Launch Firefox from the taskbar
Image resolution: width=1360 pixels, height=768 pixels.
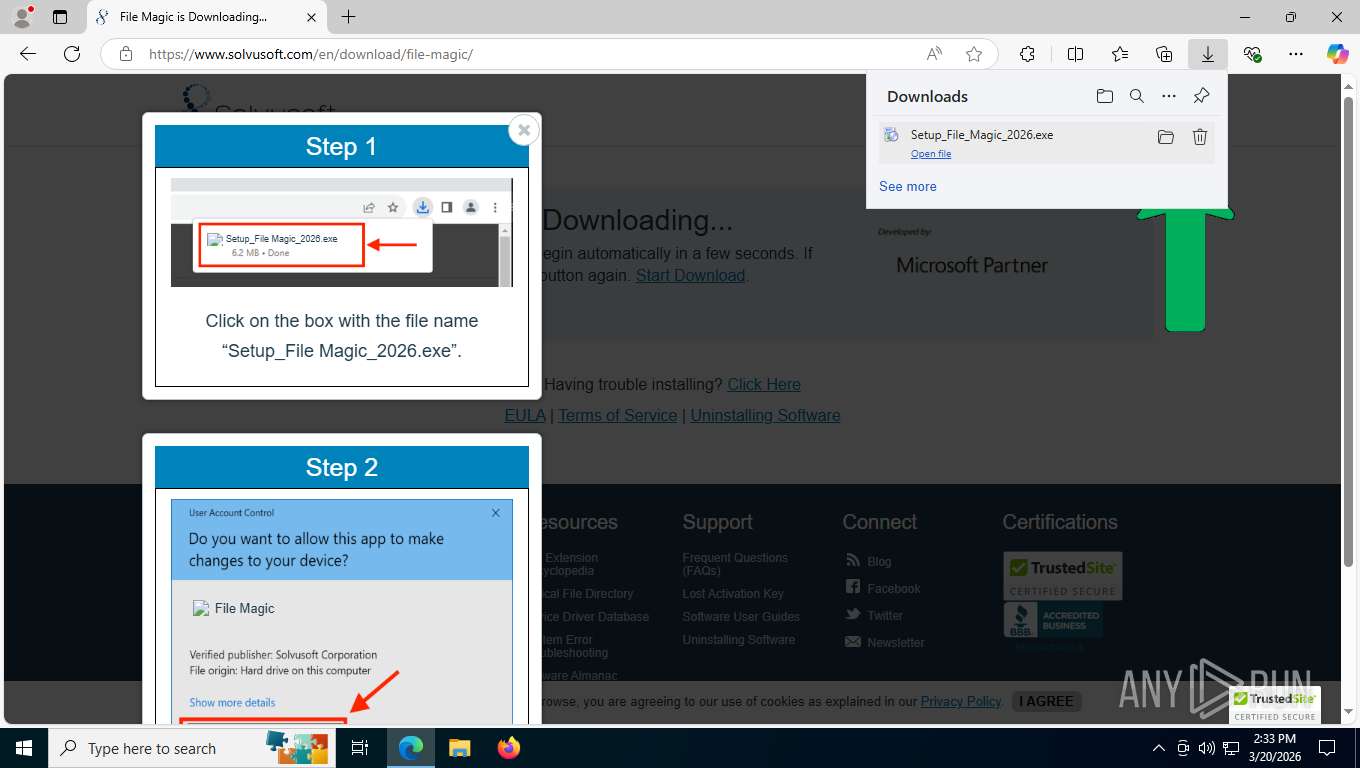coord(509,748)
